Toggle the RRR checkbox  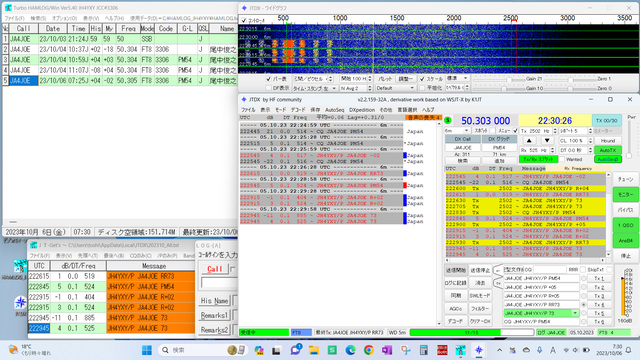pyautogui.click(x=583, y=270)
